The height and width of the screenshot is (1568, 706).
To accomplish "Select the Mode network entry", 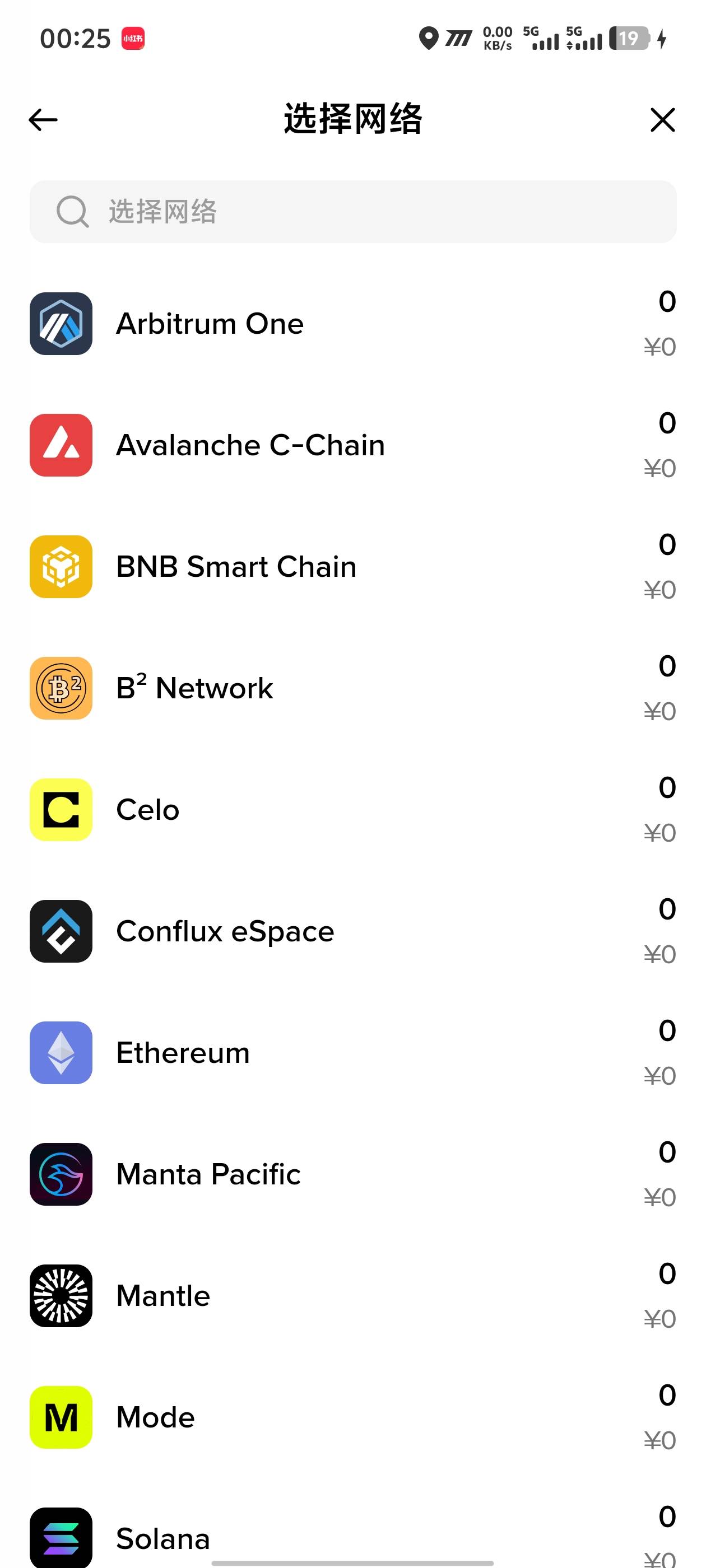I will (x=155, y=1418).
